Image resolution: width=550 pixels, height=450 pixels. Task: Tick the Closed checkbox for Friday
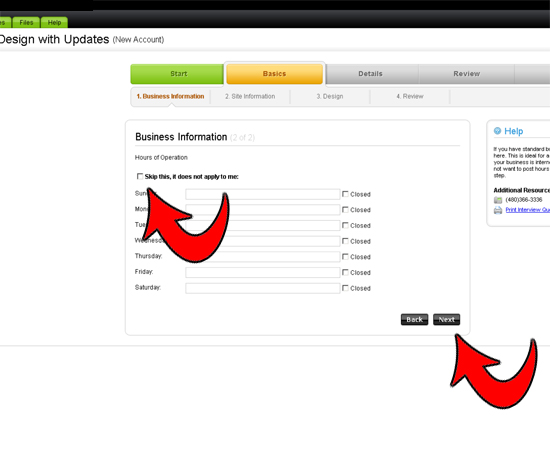point(345,272)
